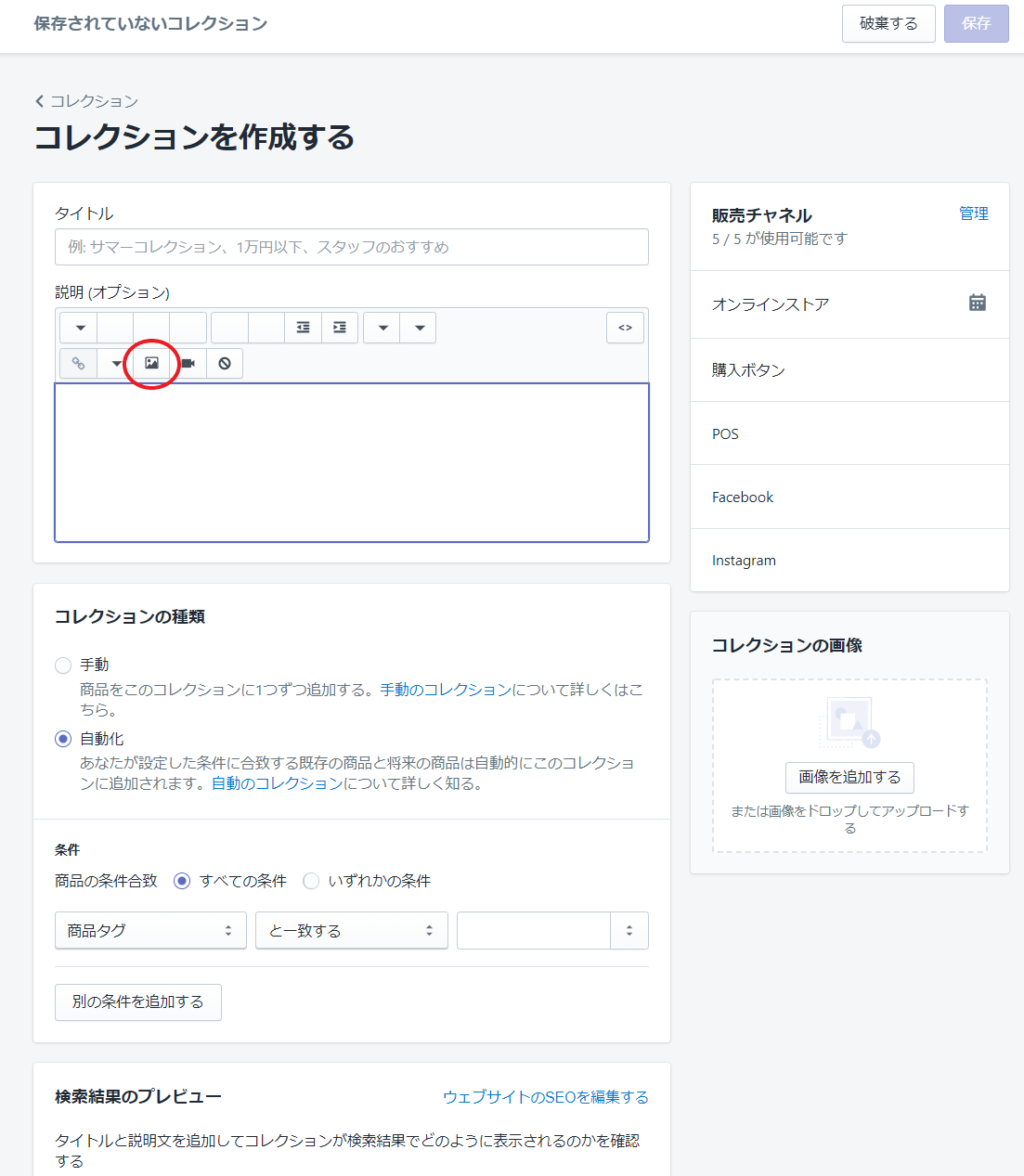Click 別の条件を追加する button
Image resolution: width=1024 pixels, height=1176 pixels.
tap(138, 1002)
